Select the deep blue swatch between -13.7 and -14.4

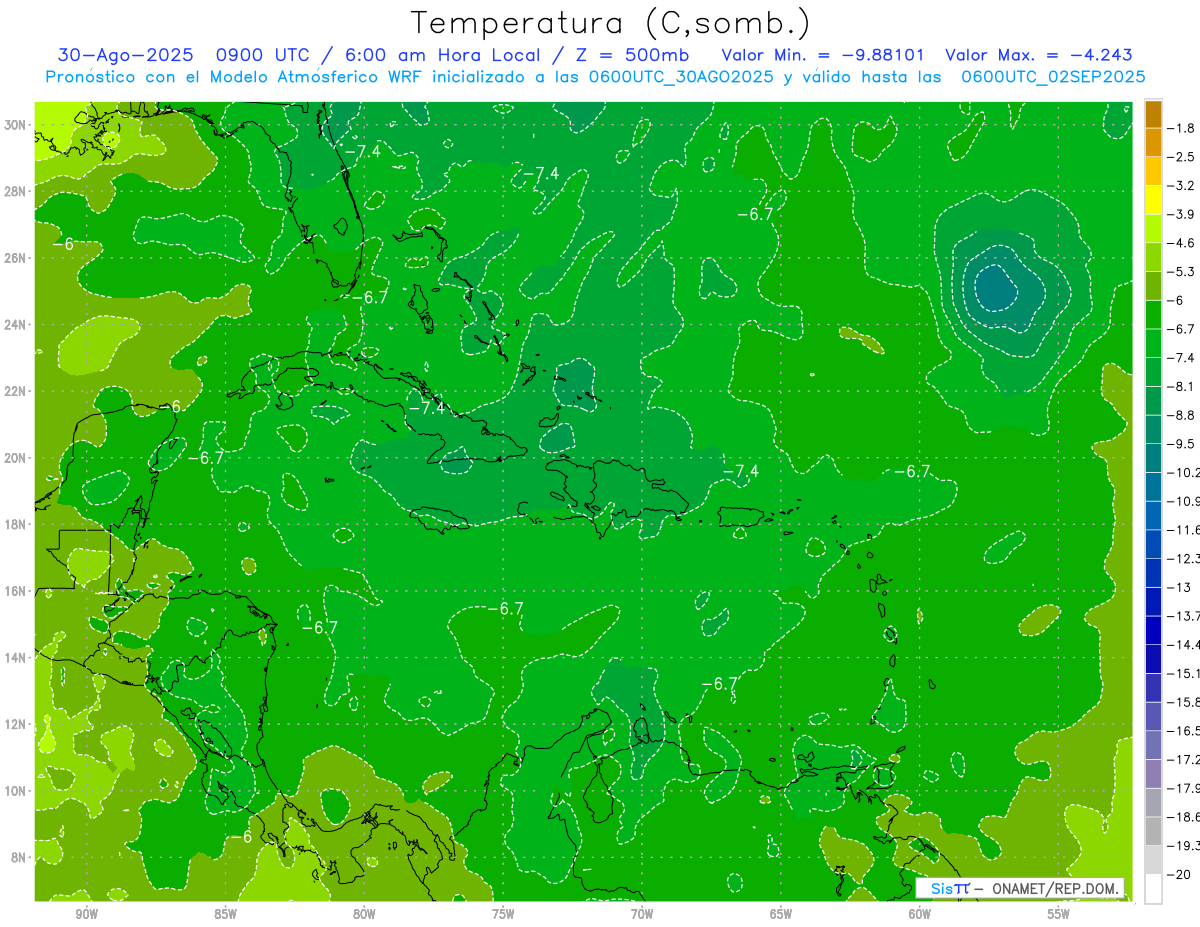coord(1153,630)
